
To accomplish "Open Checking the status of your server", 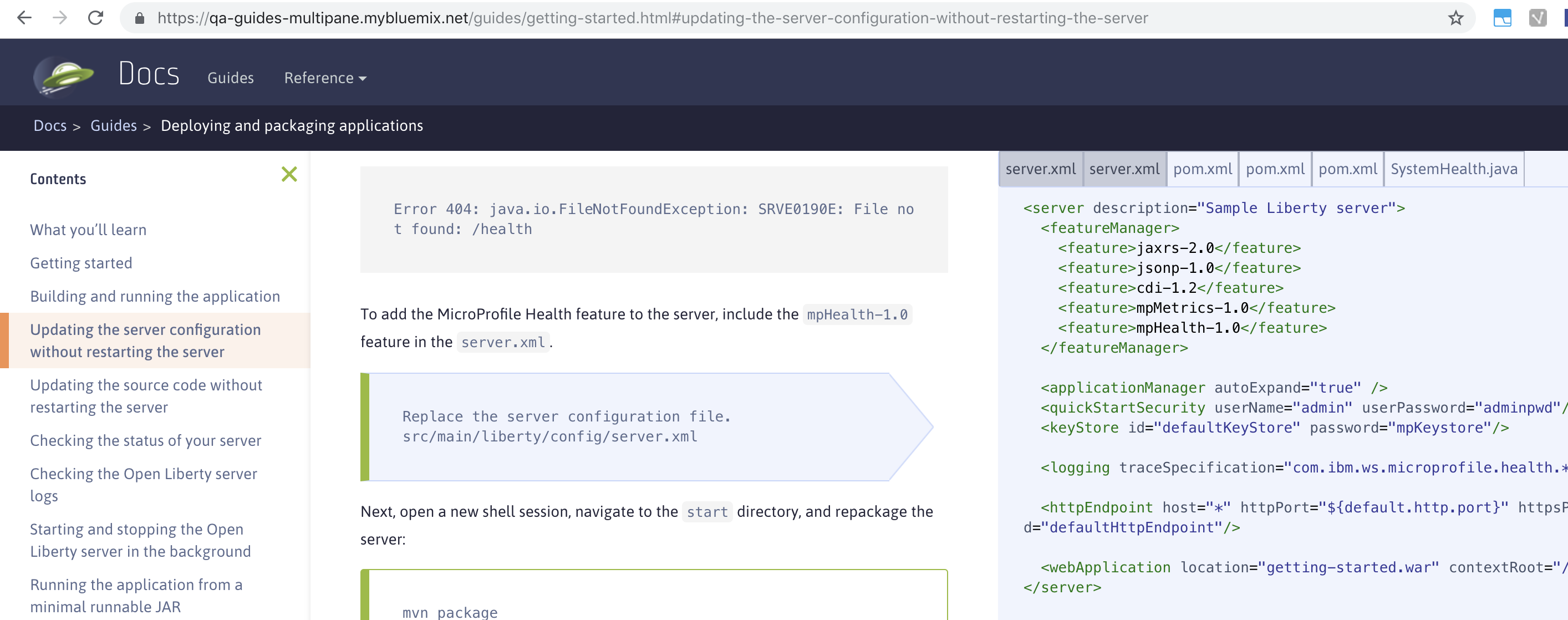I will coord(145,440).
